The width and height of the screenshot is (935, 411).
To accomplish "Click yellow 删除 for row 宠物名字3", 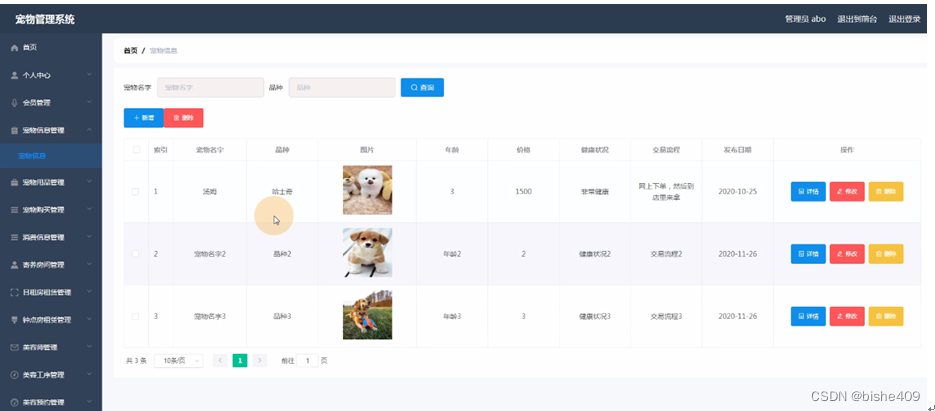I will pos(886,316).
